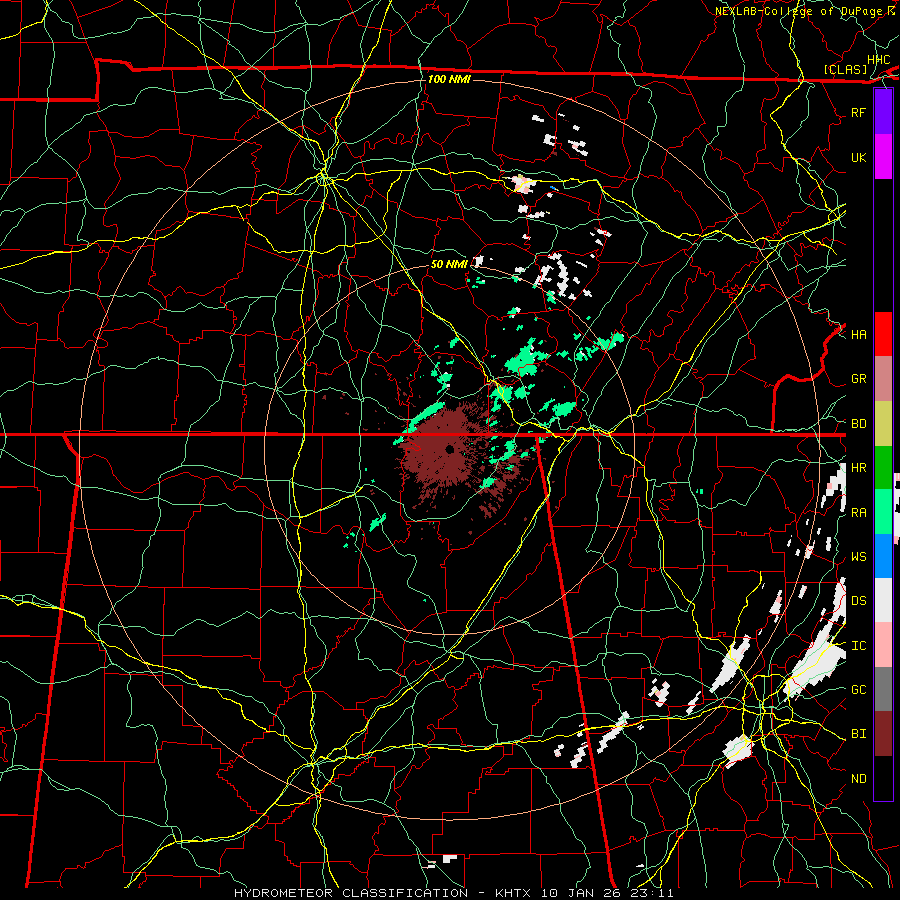900x900 pixels.
Task: Click the ND legend label
Action: pos(858,779)
